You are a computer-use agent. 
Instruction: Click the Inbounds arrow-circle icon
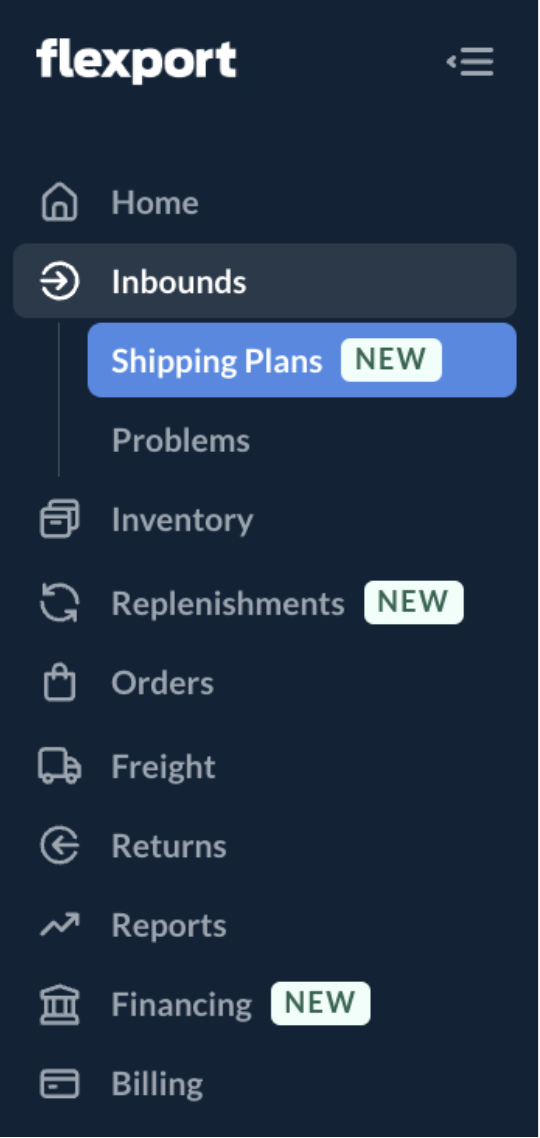60,281
